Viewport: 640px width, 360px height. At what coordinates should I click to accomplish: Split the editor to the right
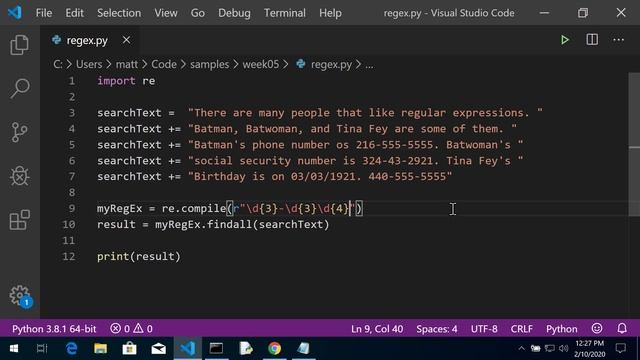(x=592, y=40)
